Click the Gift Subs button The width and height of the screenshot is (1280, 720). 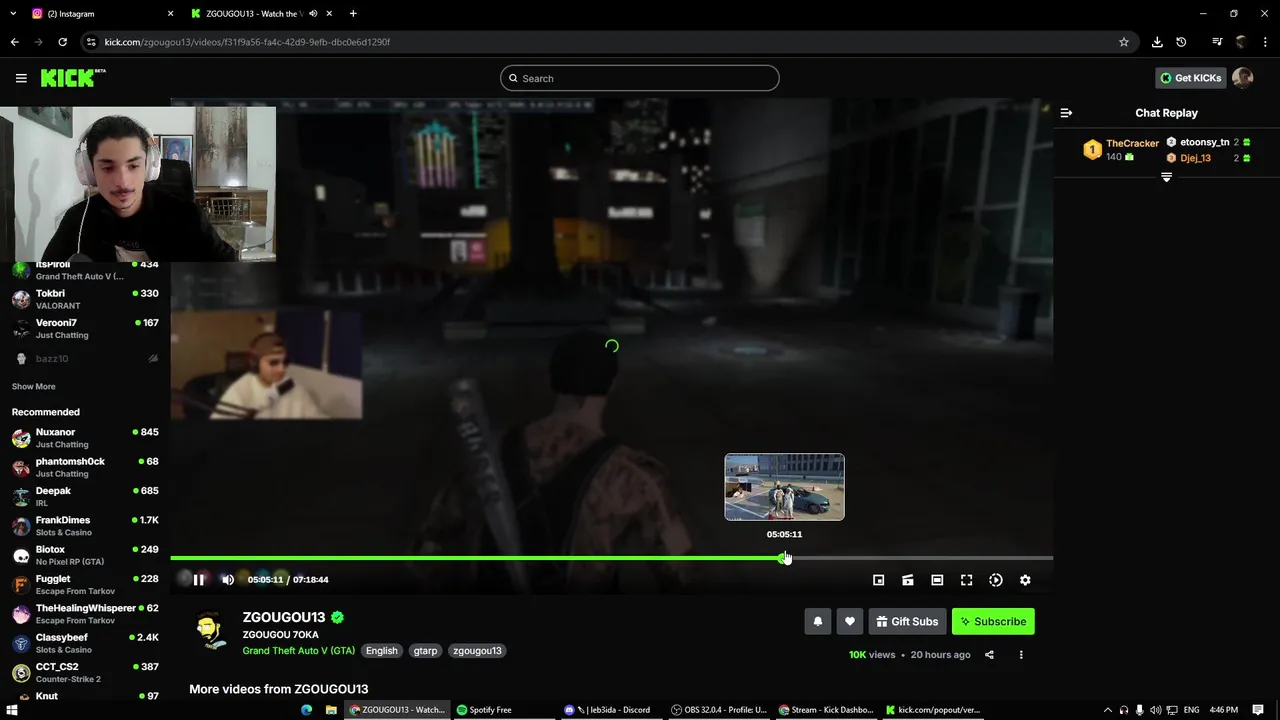pyautogui.click(x=907, y=621)
